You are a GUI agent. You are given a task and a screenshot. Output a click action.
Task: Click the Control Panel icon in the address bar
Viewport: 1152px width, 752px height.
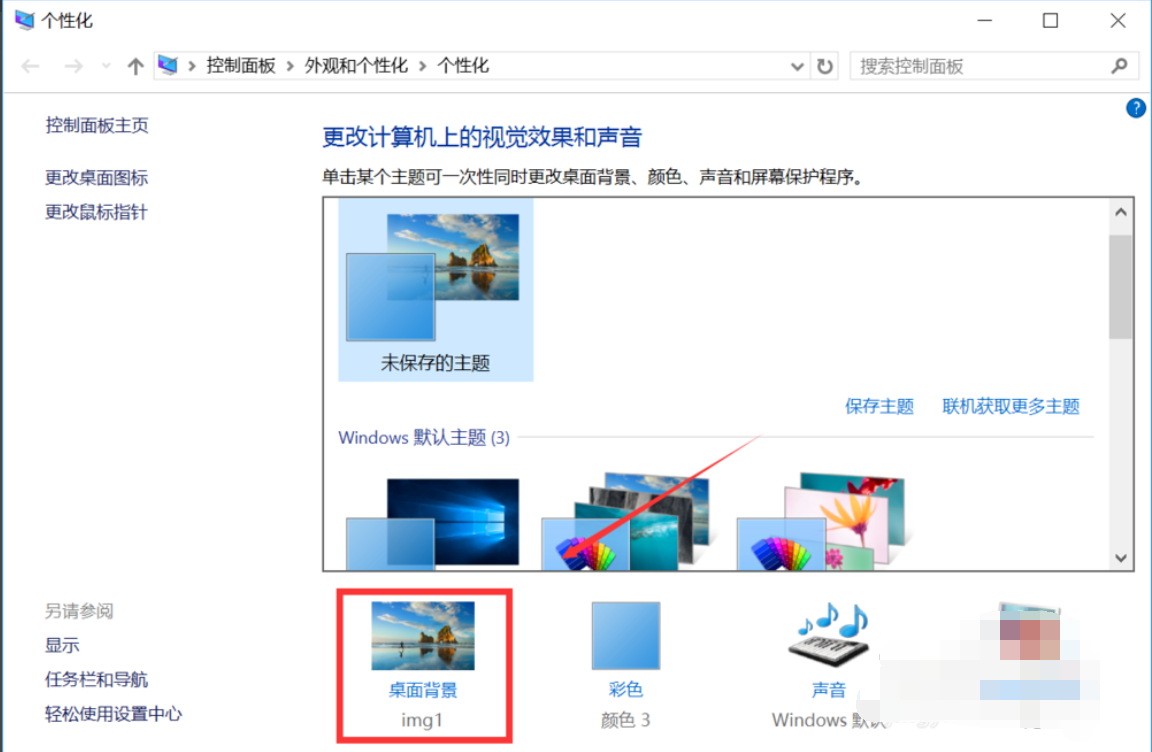pos(167,64)
